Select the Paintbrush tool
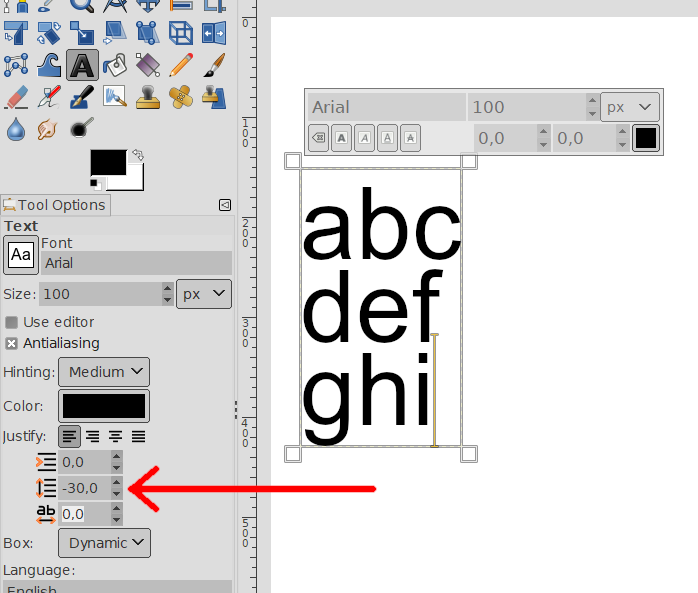 pos(214,65)
